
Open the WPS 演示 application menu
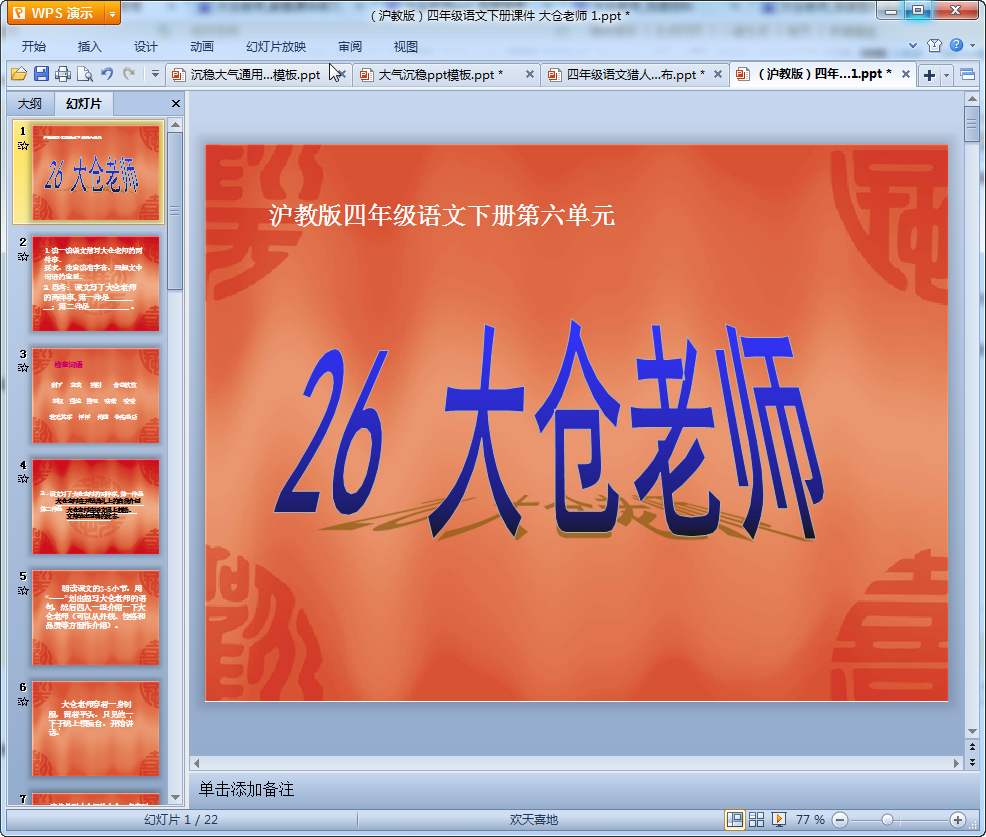pos(57,13)
